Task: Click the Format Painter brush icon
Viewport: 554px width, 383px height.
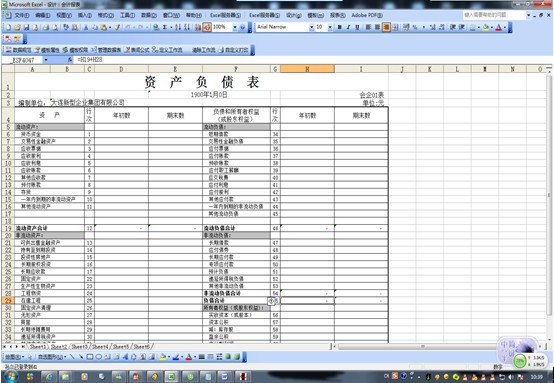Action: (x=117, y=27)
